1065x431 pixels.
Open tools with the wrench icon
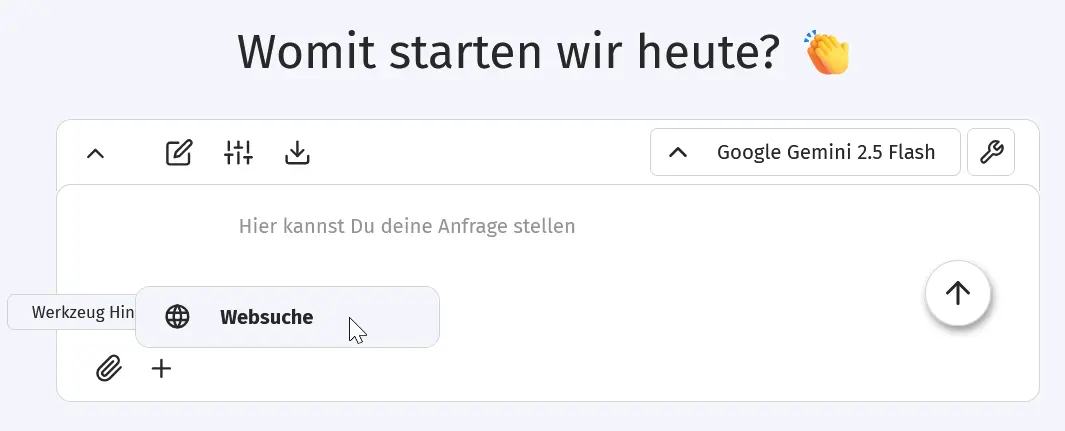point(991,153)
